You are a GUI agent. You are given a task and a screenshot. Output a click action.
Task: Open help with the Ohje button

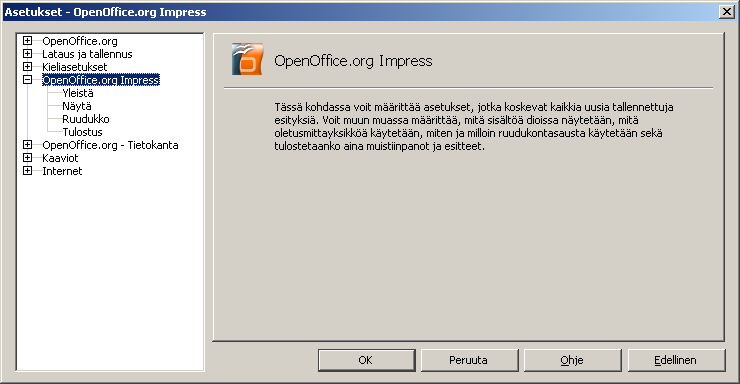573,360
